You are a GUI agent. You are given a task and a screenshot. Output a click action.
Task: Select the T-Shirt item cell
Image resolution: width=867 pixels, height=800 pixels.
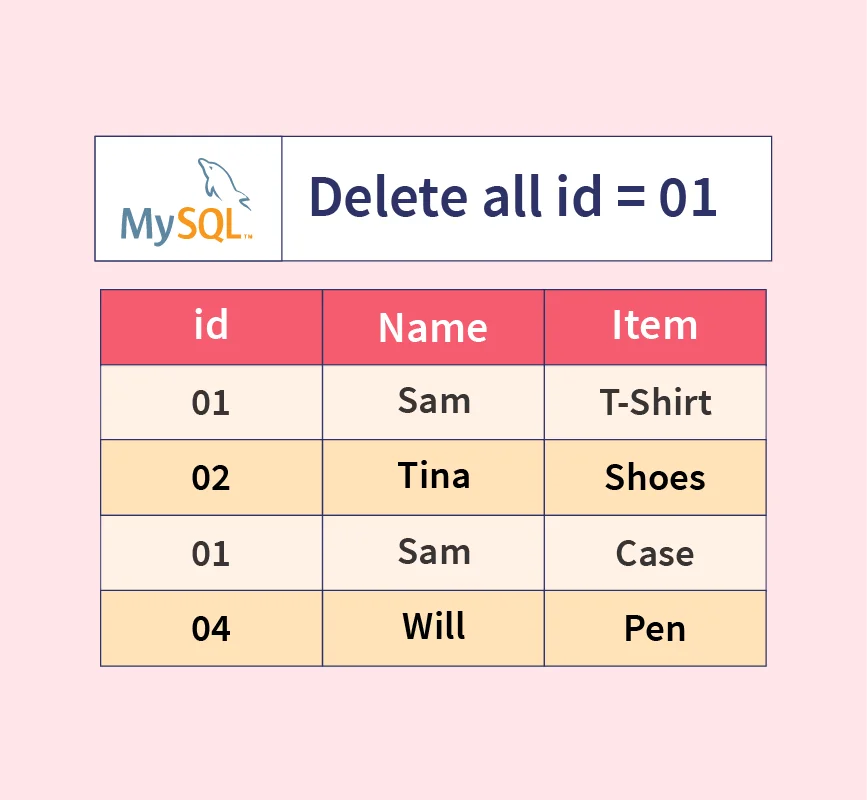tap(655, 403)
